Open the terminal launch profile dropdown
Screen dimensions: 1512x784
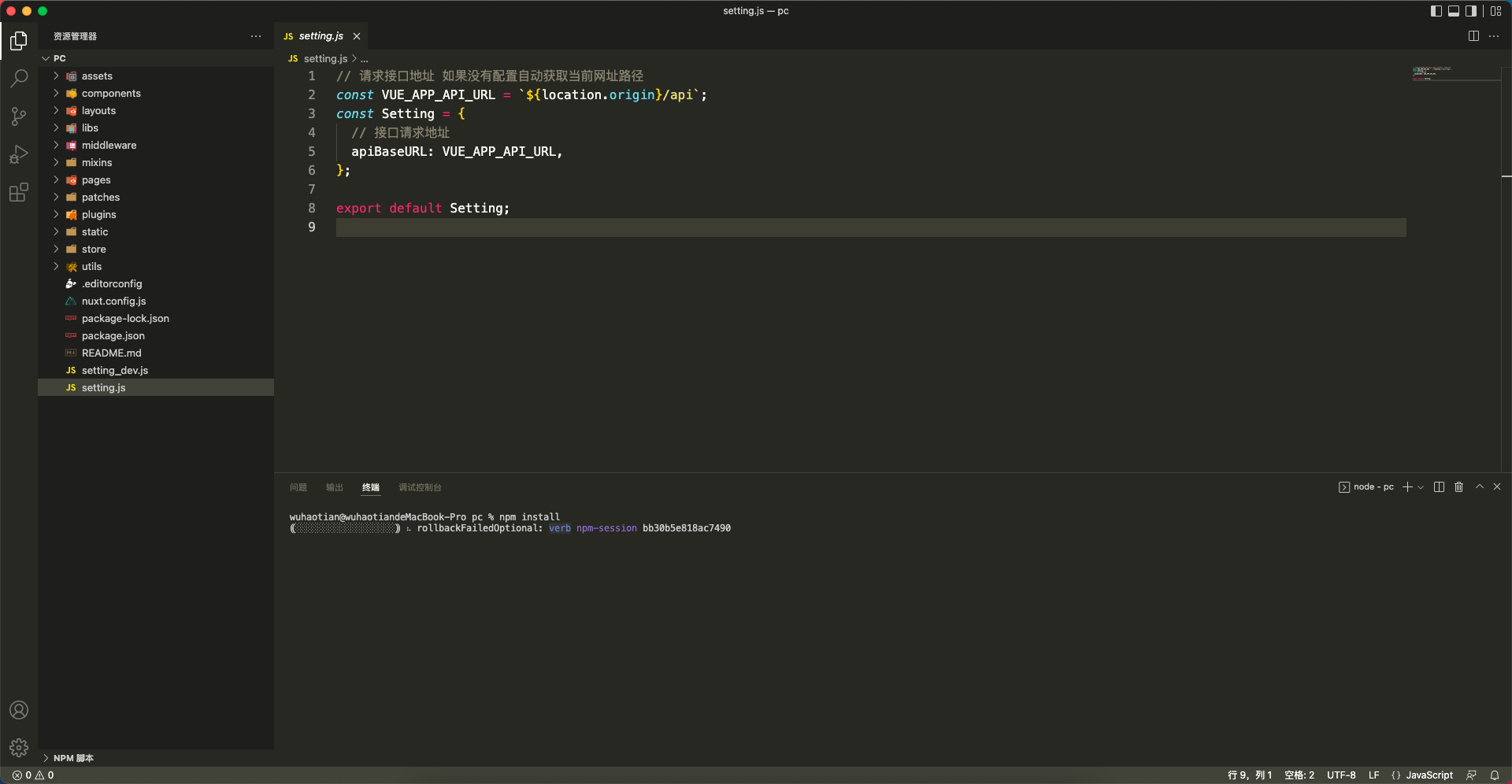coord(1421,487)
